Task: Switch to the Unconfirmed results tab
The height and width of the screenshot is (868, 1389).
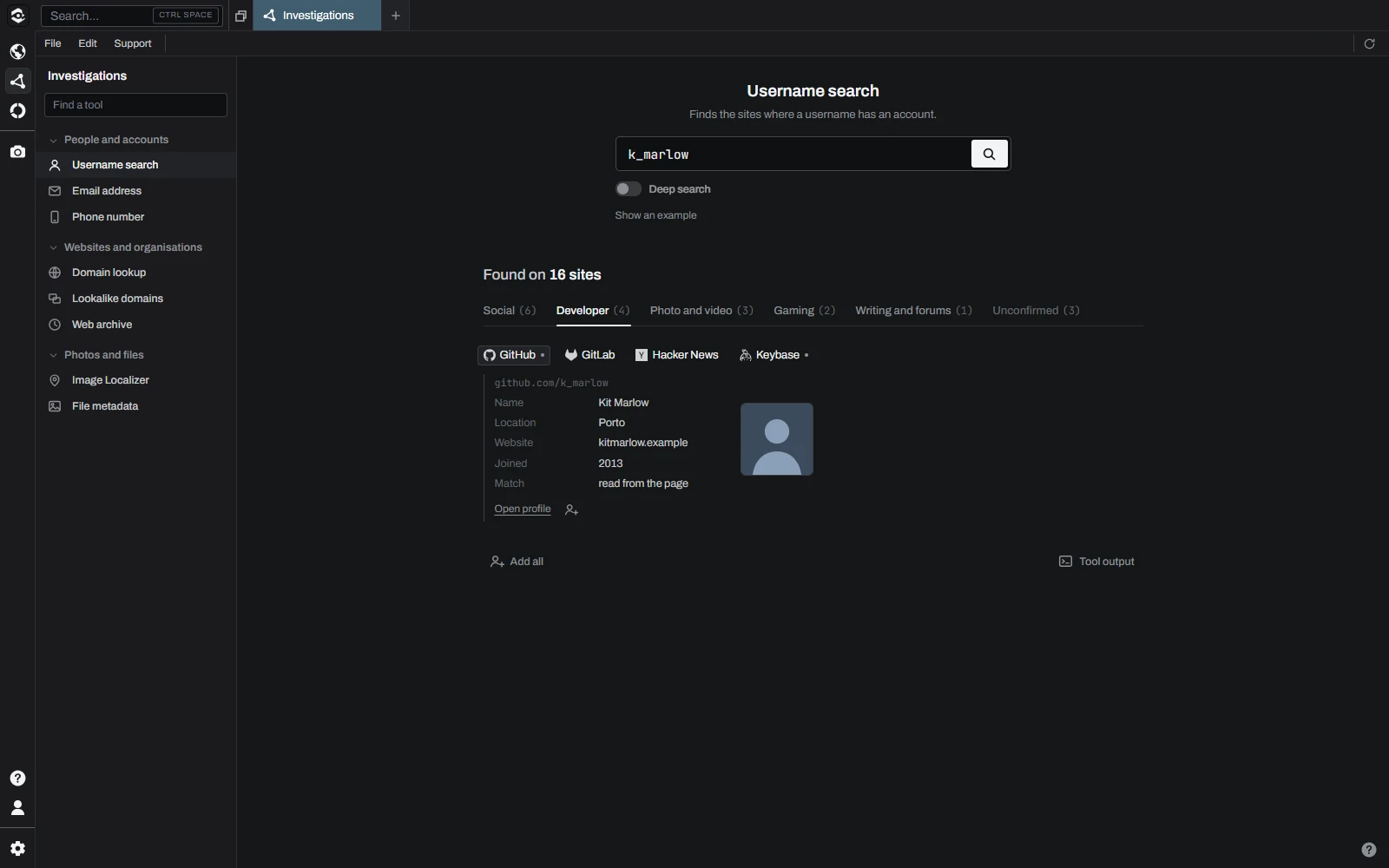Action: point(1036,311)
